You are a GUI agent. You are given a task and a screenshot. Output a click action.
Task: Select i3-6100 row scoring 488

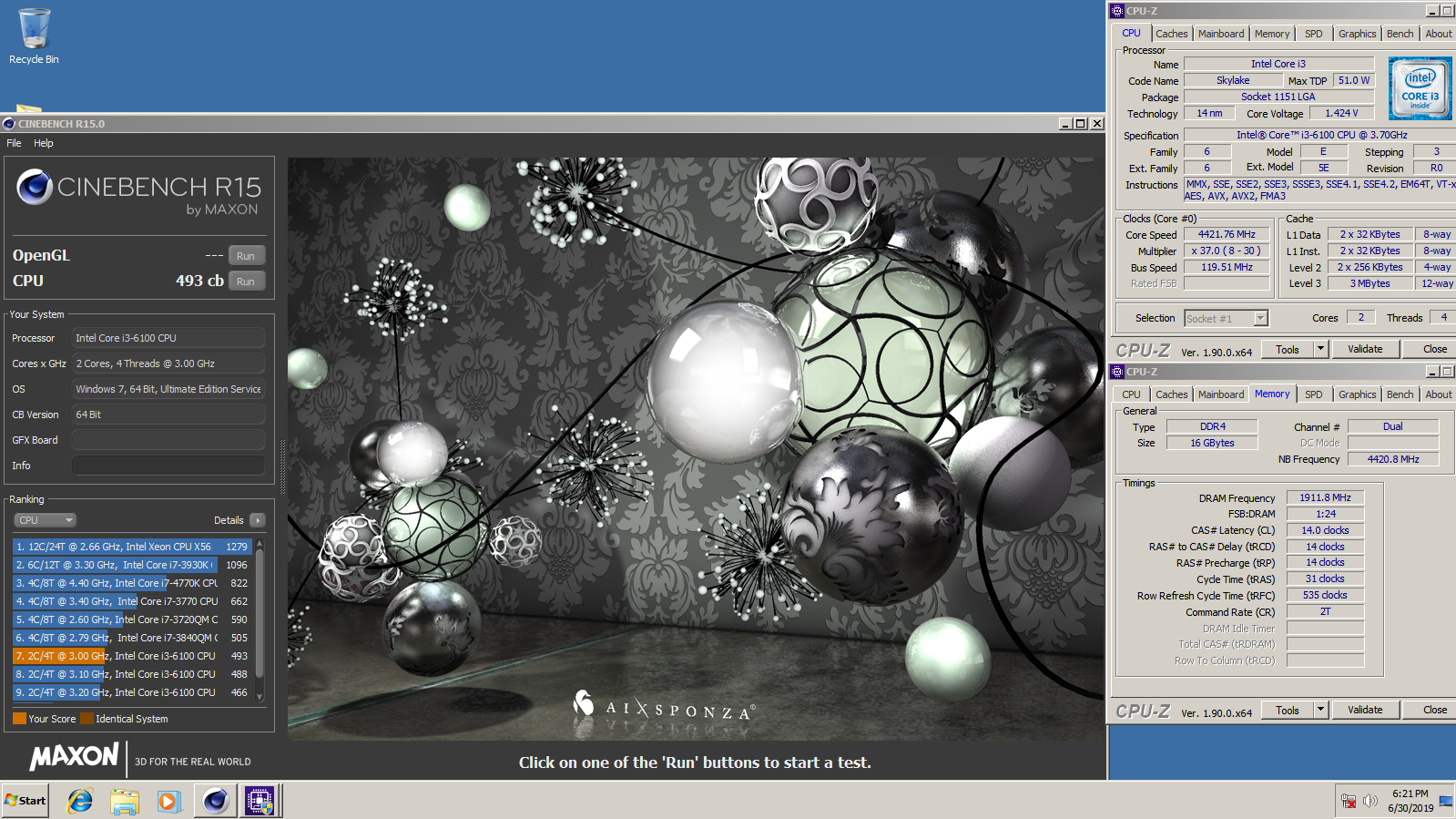coord(132,674)
